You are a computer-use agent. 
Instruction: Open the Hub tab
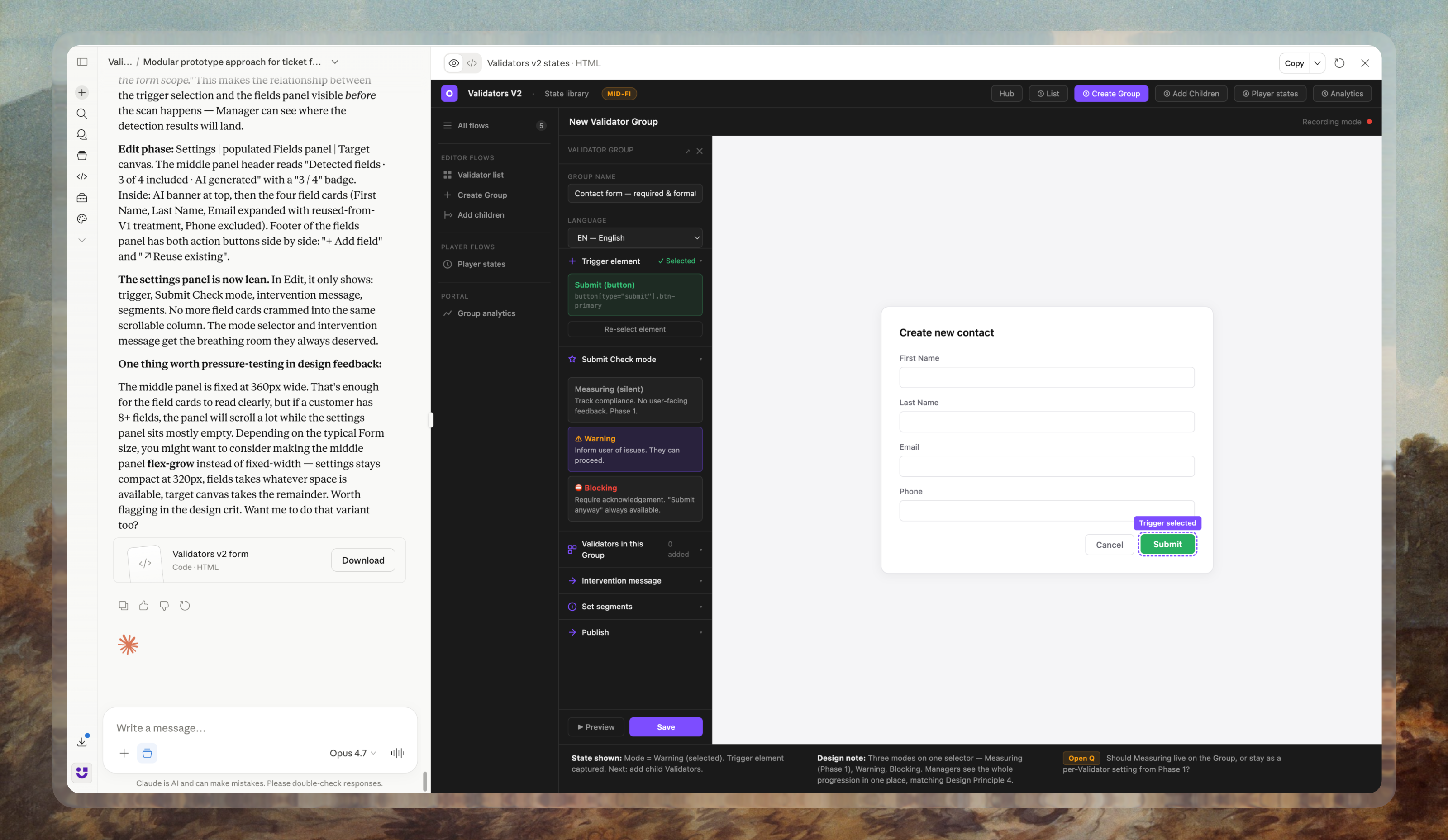click(1007, 94)
